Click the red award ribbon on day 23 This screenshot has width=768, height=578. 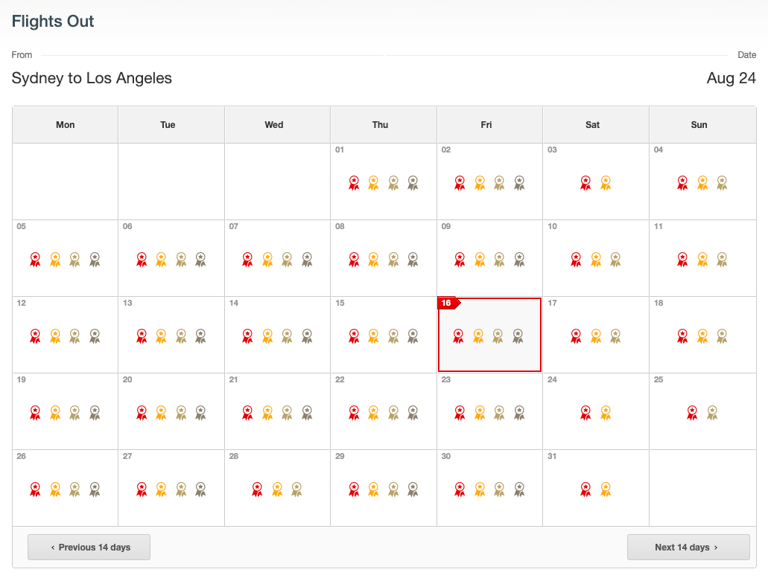tap(459, 412)
